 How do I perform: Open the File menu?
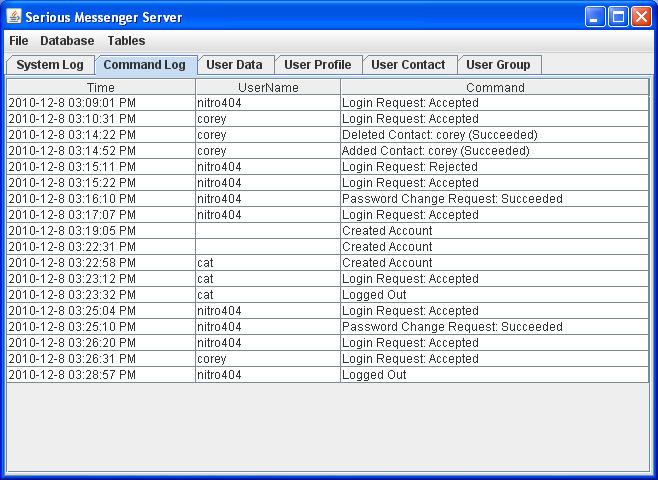click(19, 41)
